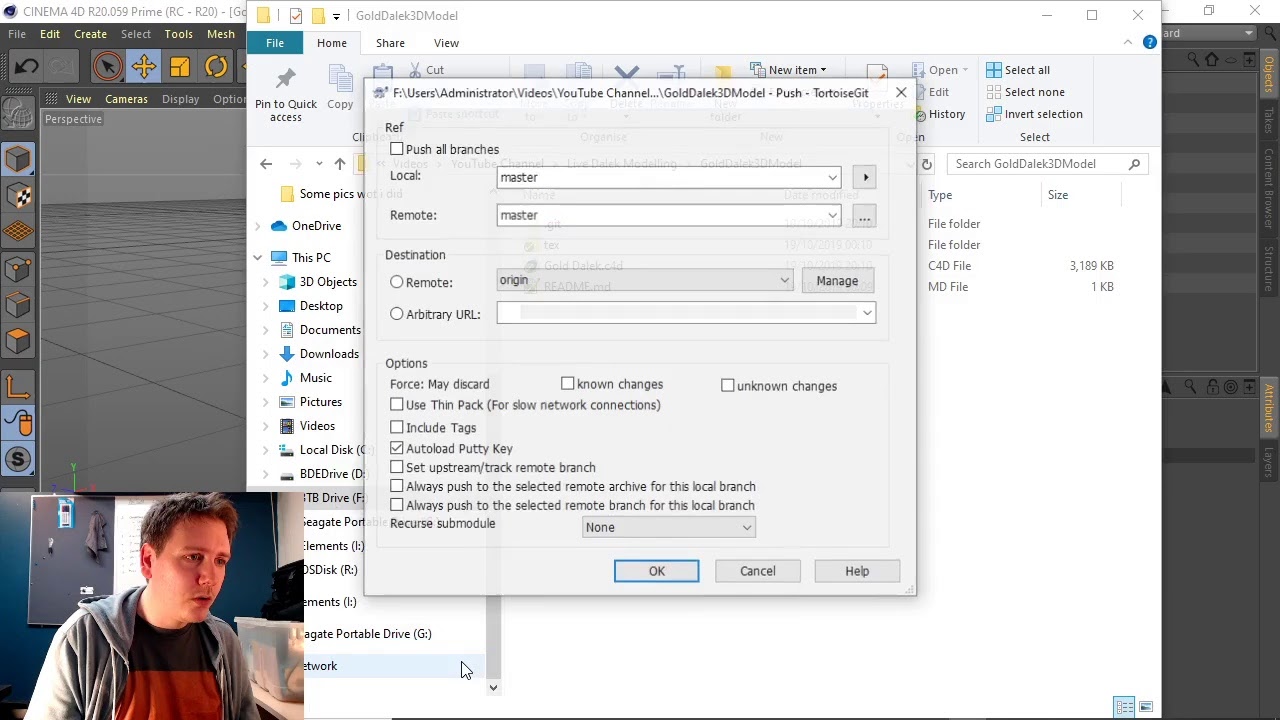Screen dimensions: 1280x720
Task: Click Invert selection in Explorer ribbon
Action: (1034, 114)
